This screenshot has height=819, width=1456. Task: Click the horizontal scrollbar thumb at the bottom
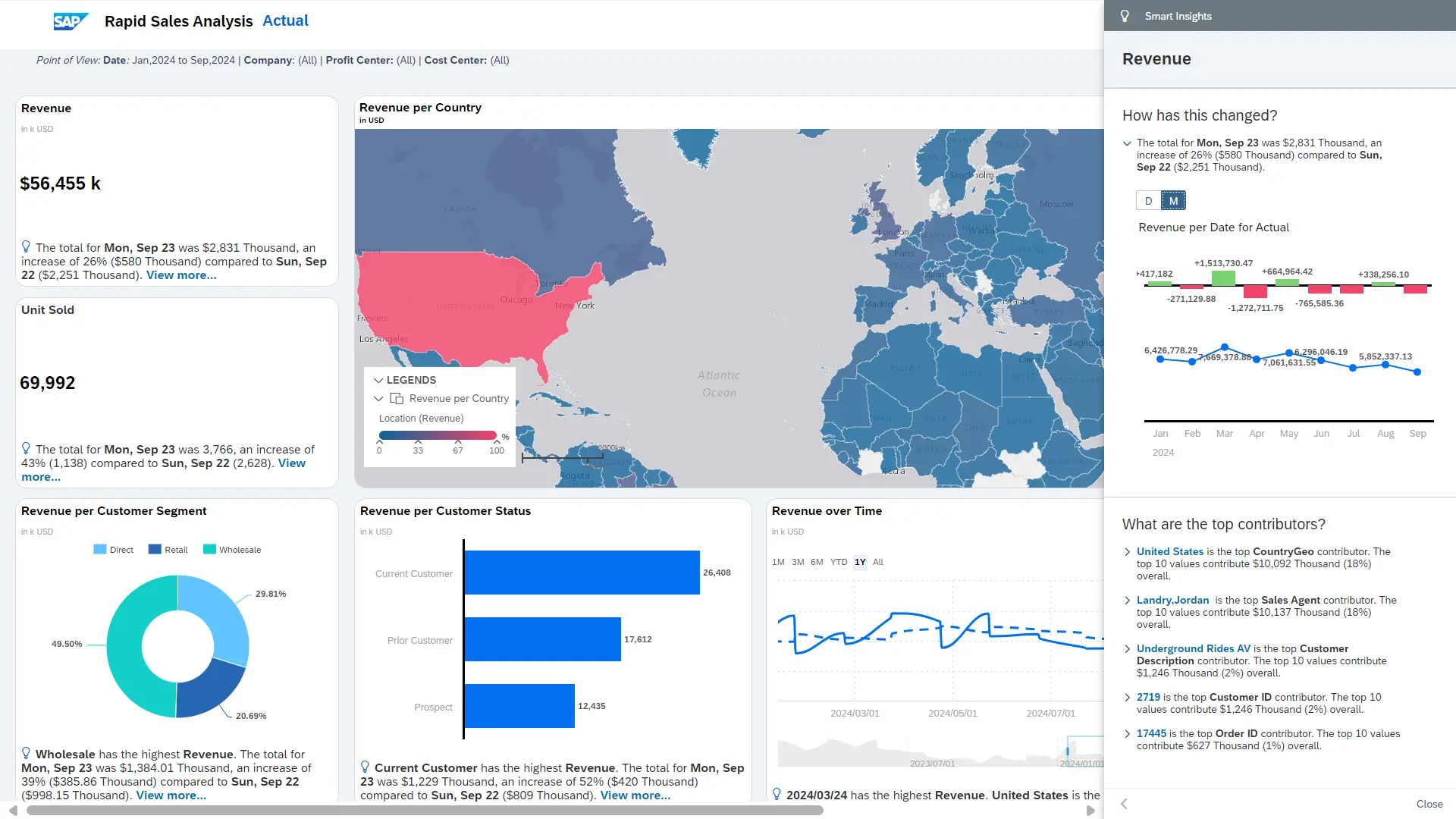(x=425, y=811)
